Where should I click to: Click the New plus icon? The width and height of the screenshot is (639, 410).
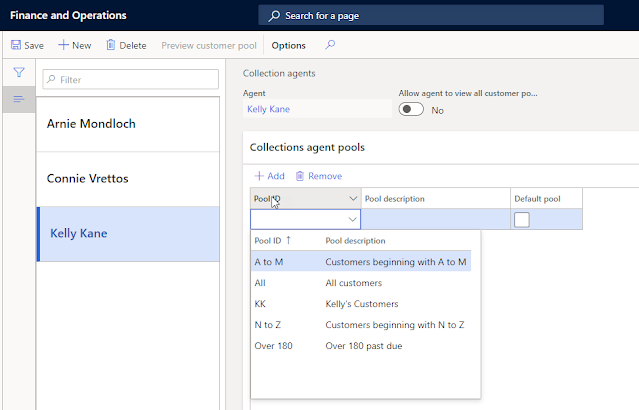point(64,45)
